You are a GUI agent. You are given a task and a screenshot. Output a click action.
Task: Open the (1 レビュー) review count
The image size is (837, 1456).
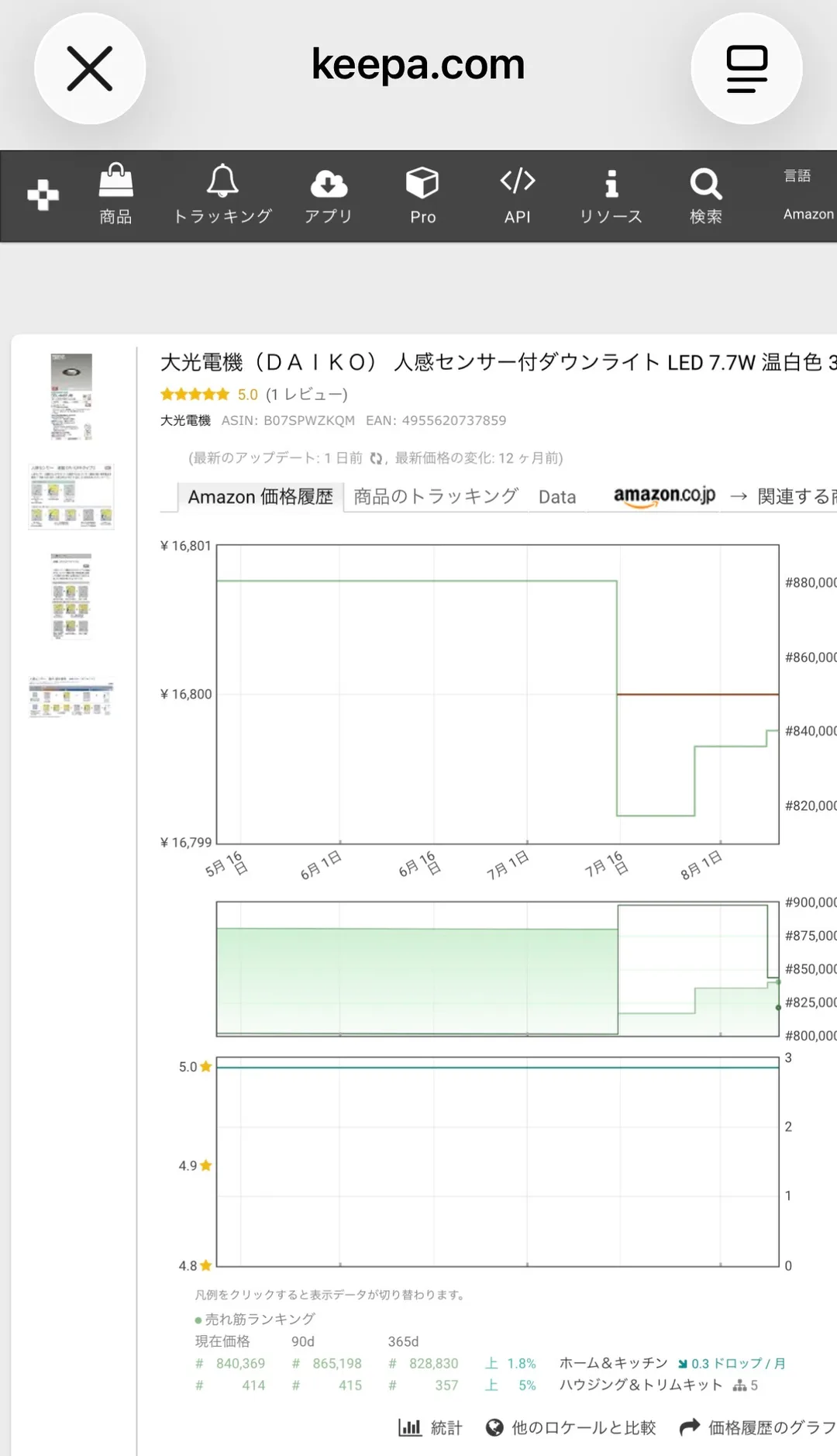point(307,395)
